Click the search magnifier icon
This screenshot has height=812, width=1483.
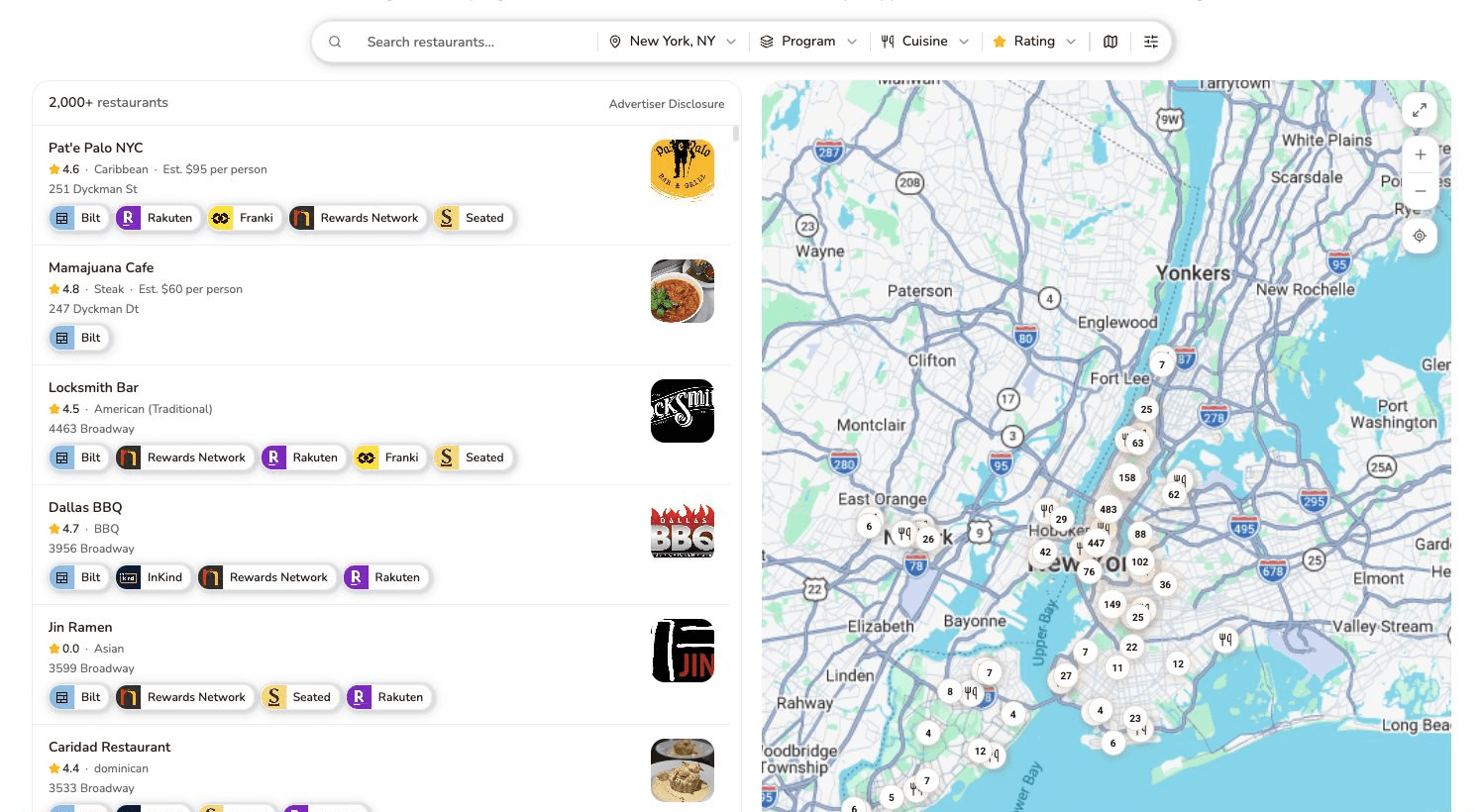tap(335, 42)
